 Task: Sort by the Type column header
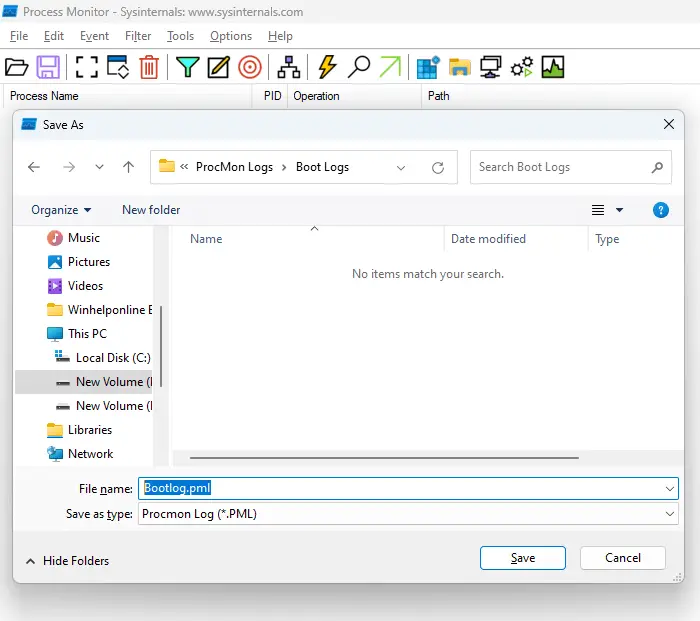pos(607,239)
